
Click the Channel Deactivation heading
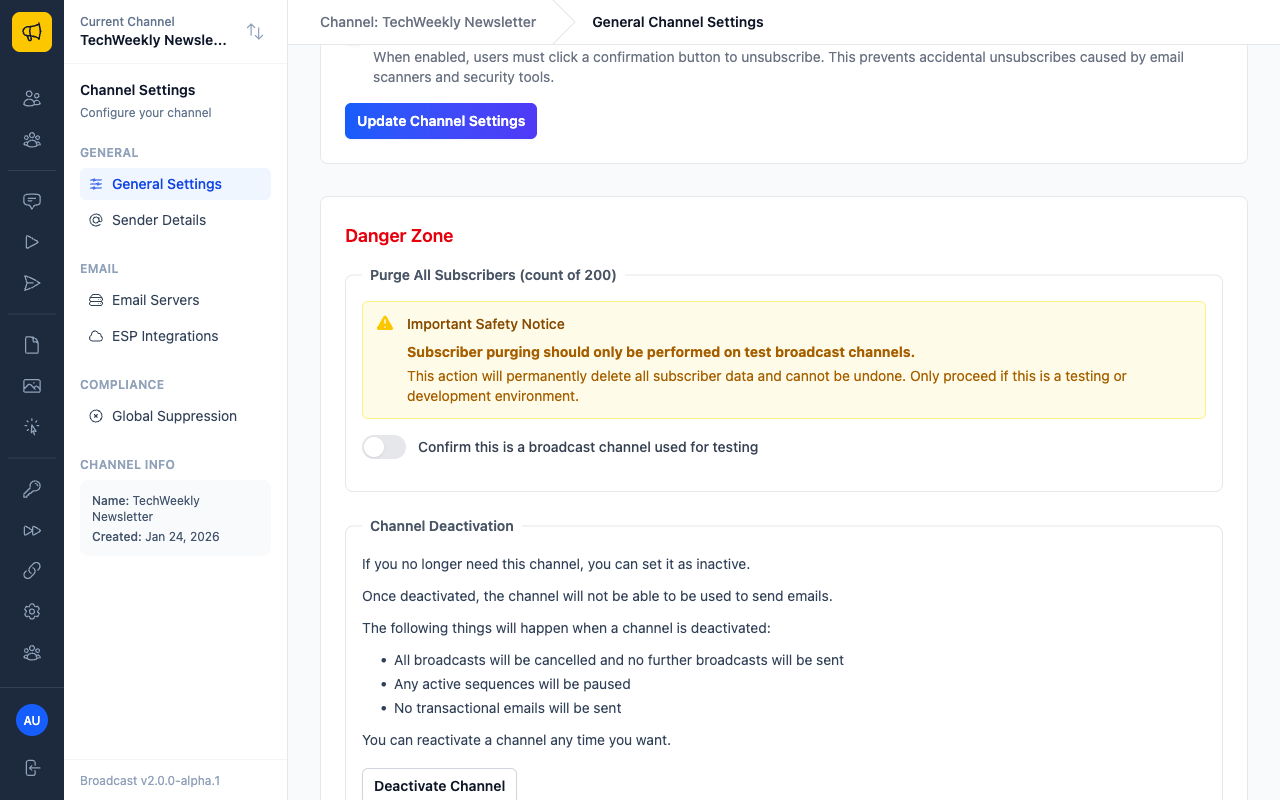tap(442, 526)
